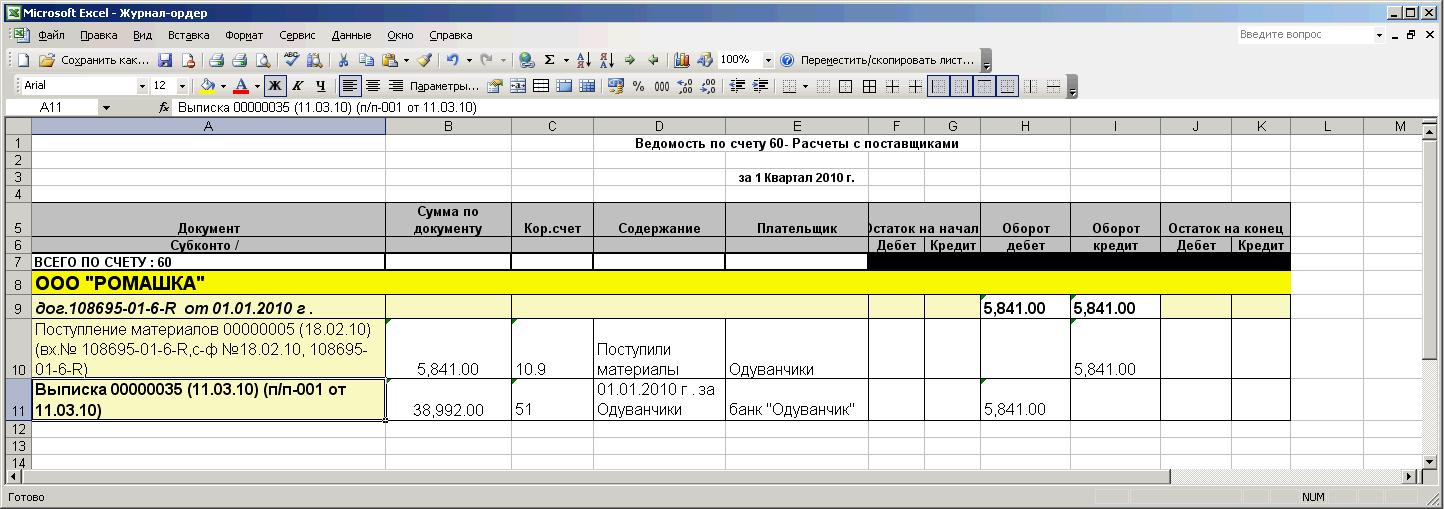Select column H header

click(x=1025, y=125)
